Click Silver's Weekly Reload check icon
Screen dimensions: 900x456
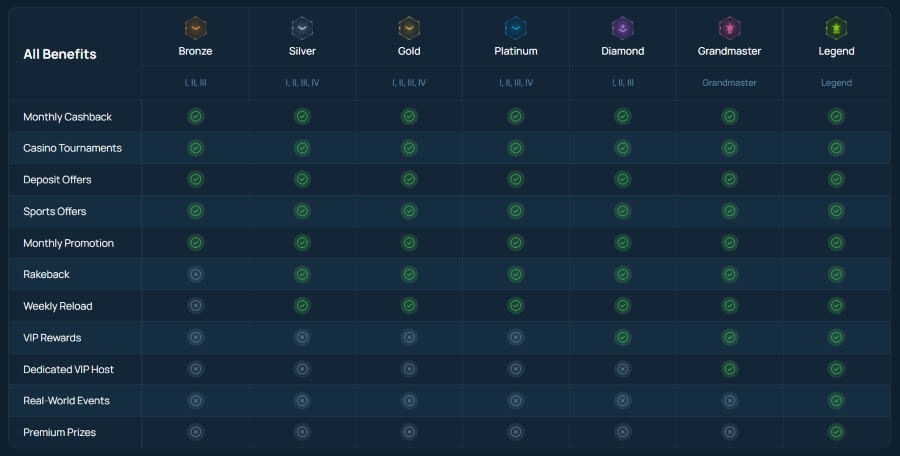click(302, 306)
